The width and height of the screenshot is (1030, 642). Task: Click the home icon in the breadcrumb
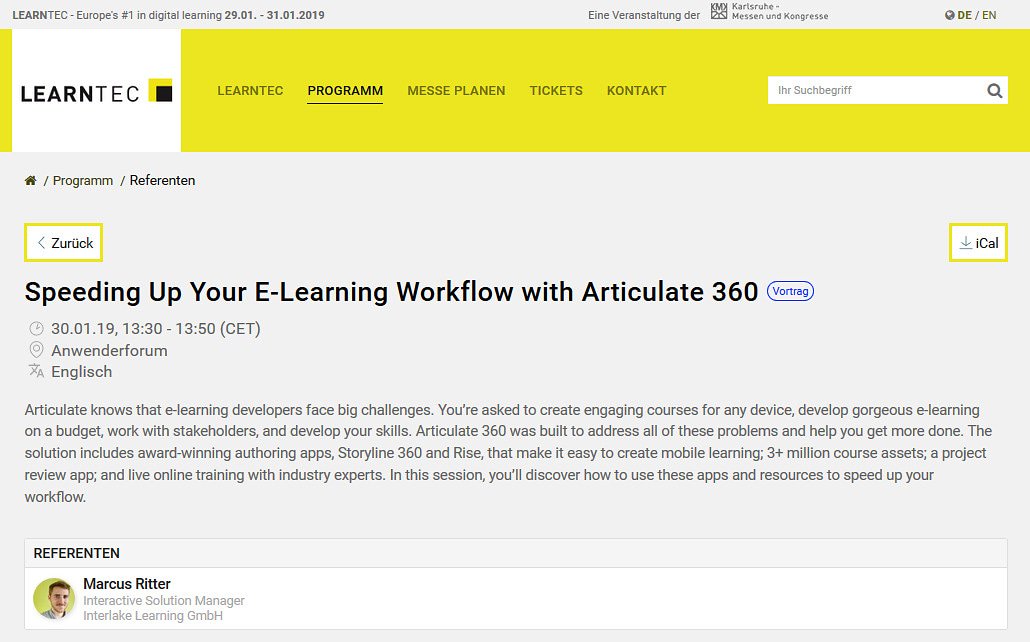point(30,180)
